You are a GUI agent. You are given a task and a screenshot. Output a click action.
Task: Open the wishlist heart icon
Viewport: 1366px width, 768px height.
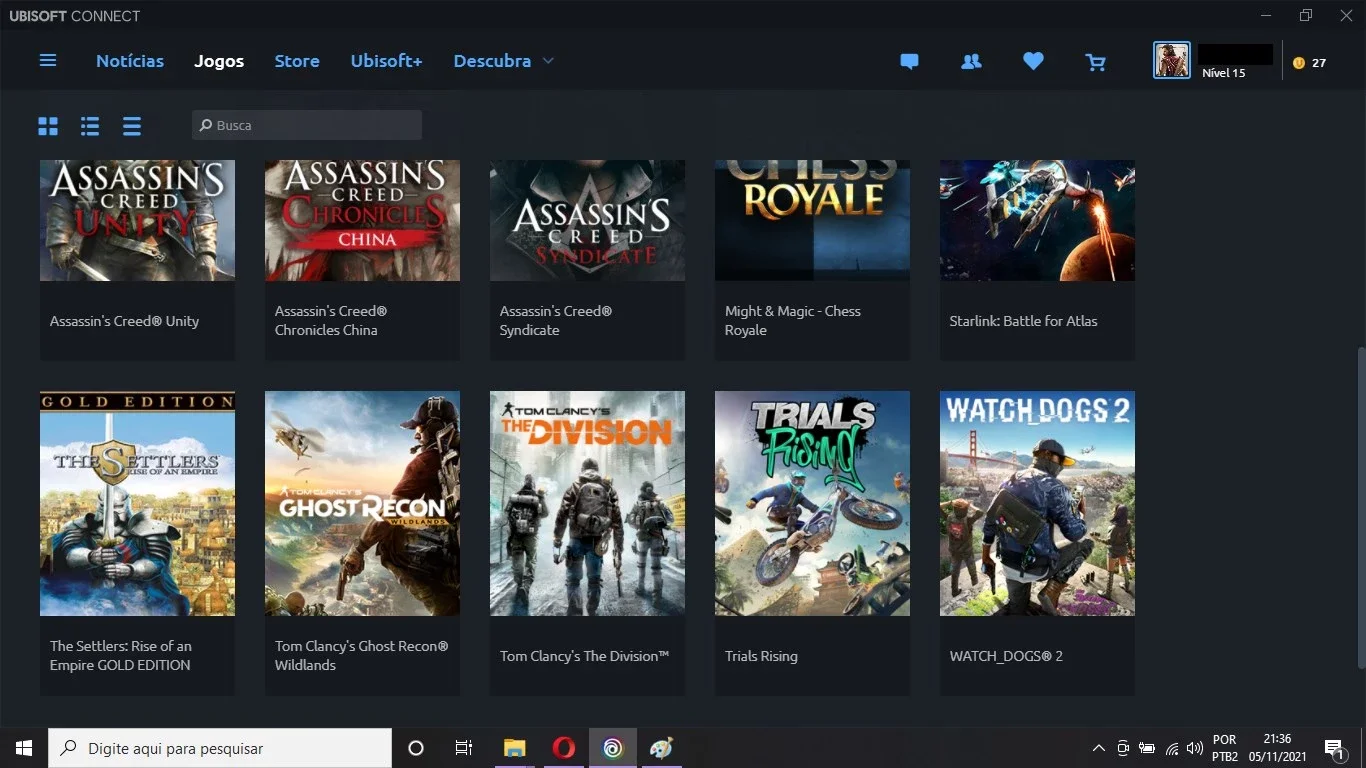(x=1033, y=62)
